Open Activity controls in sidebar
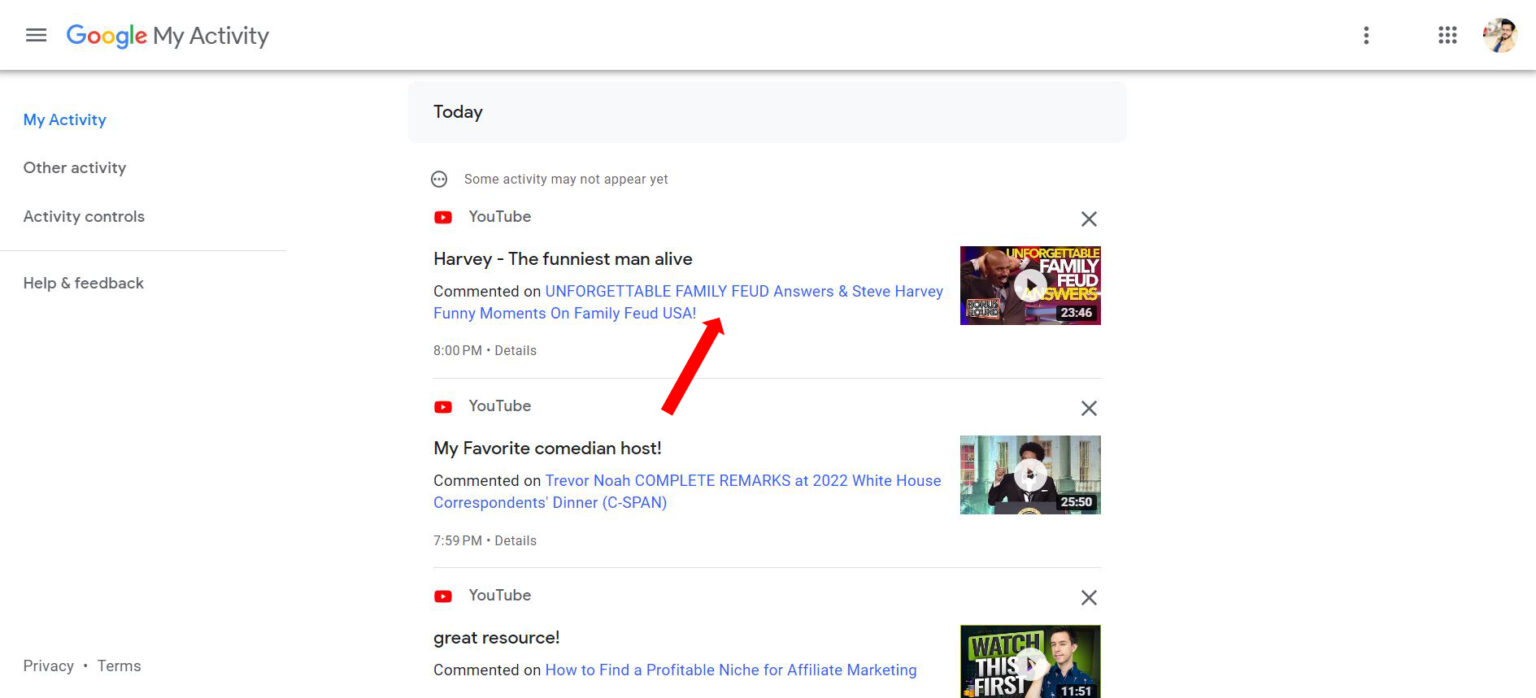Viewport: 1536px width, 698px height. 84,216
